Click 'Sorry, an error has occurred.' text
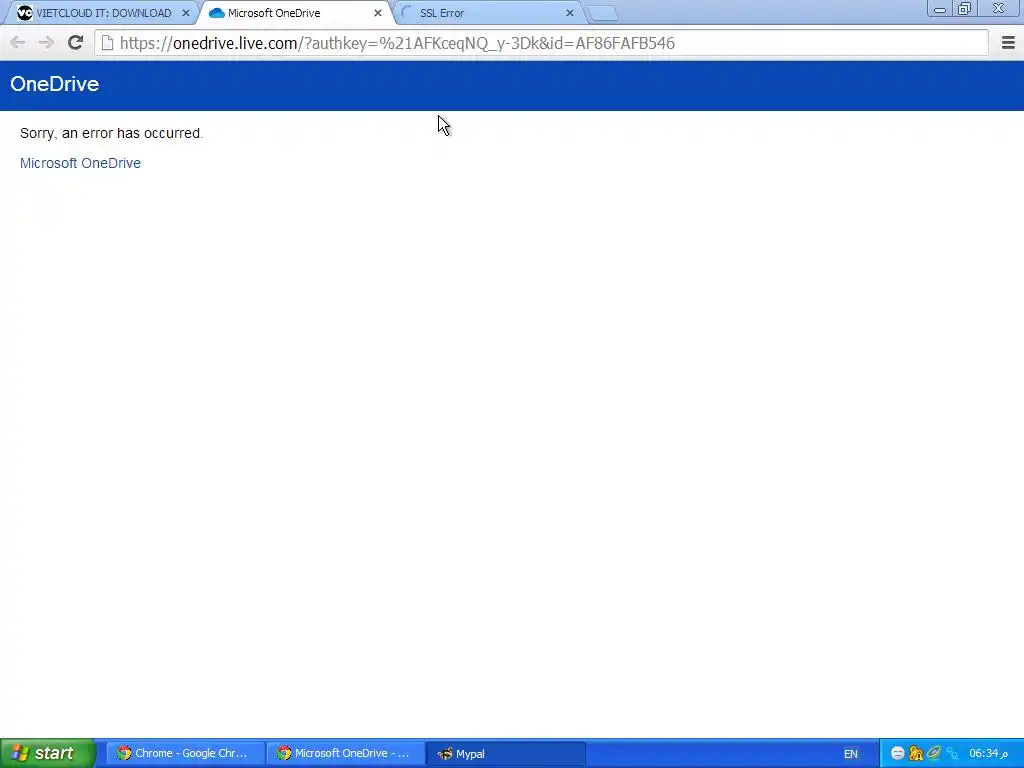Image resolution: width=1024 pixels, height=768 pixels. point(112,133)
